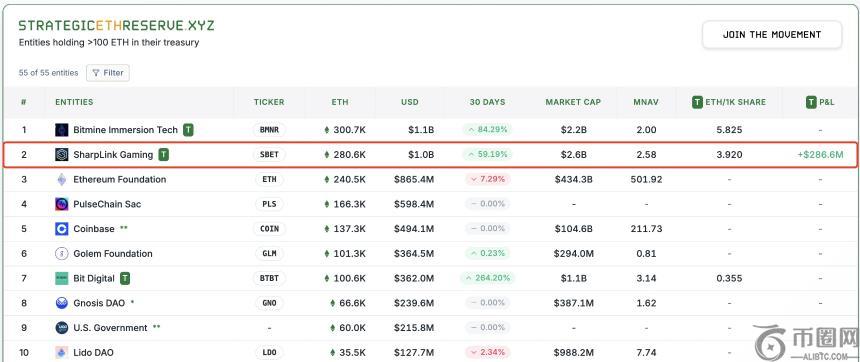Click the PLS ticker pill

click(x=269, y=204)
